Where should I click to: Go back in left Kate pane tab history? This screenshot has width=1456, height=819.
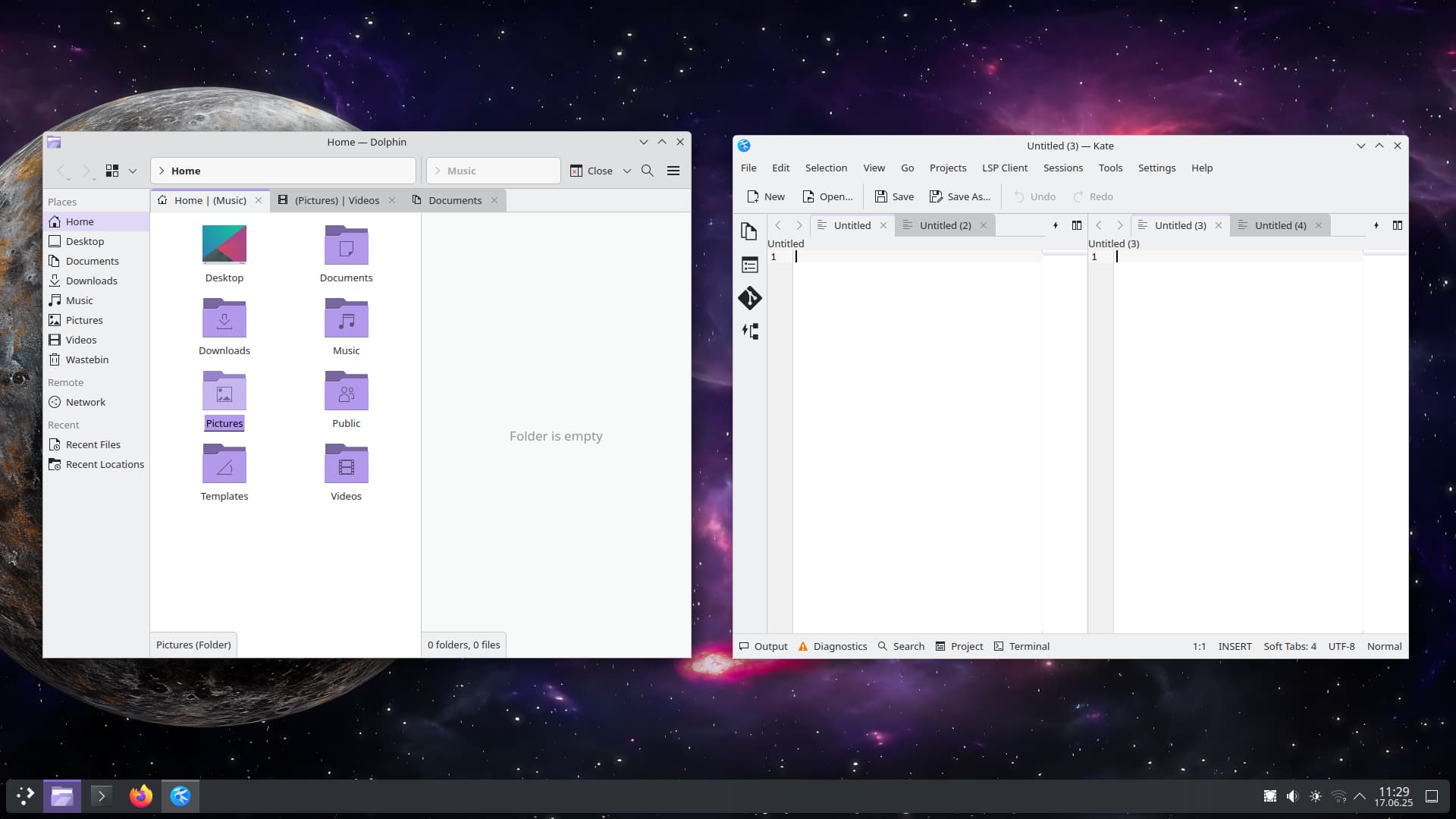pos(778,225)
